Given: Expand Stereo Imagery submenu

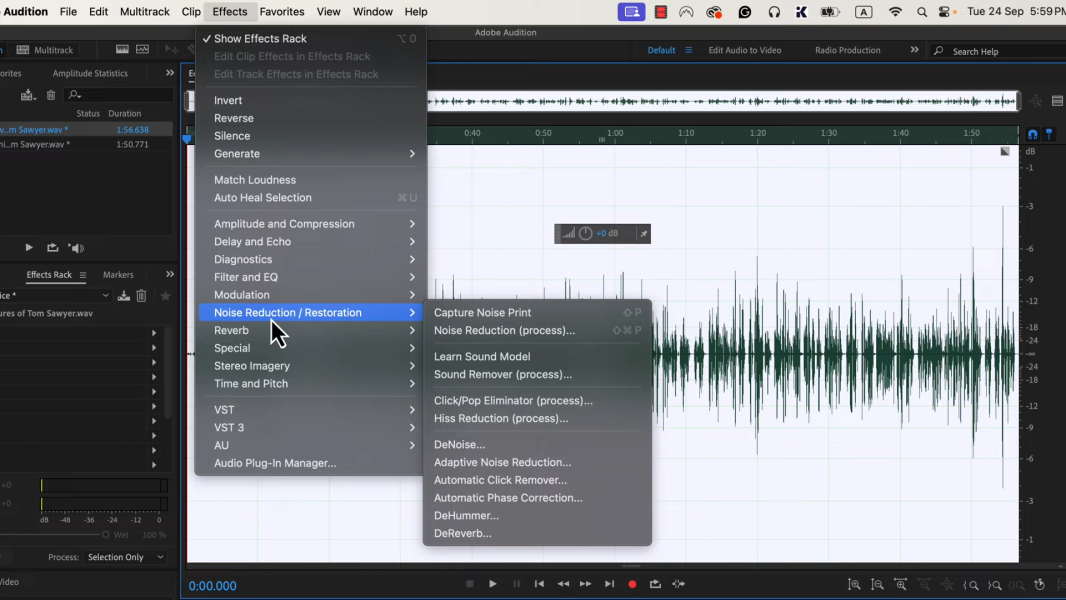Looking at the screenshot, I should point(310,366).
